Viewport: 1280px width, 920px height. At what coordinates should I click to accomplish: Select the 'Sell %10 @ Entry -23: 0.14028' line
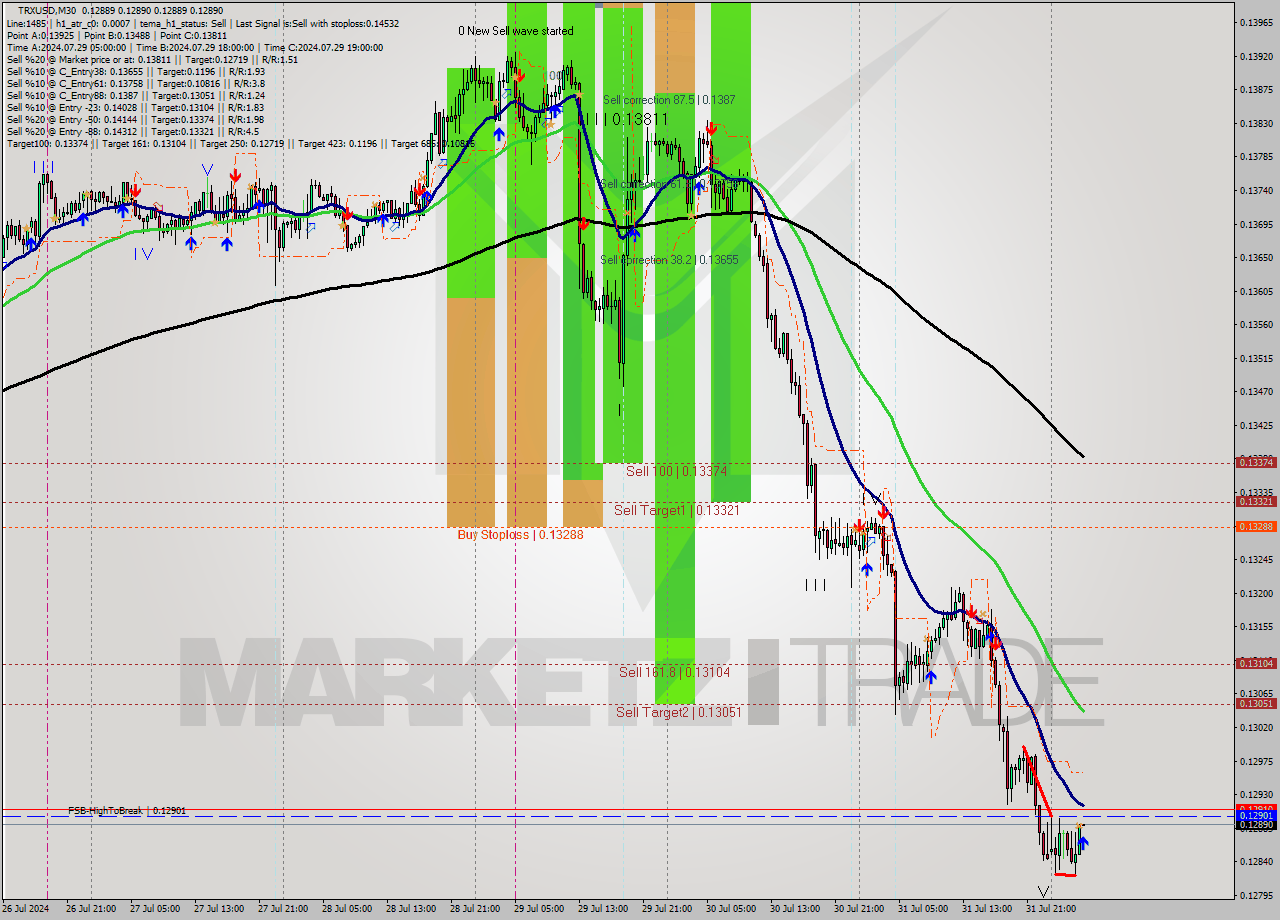coord(135,107)
